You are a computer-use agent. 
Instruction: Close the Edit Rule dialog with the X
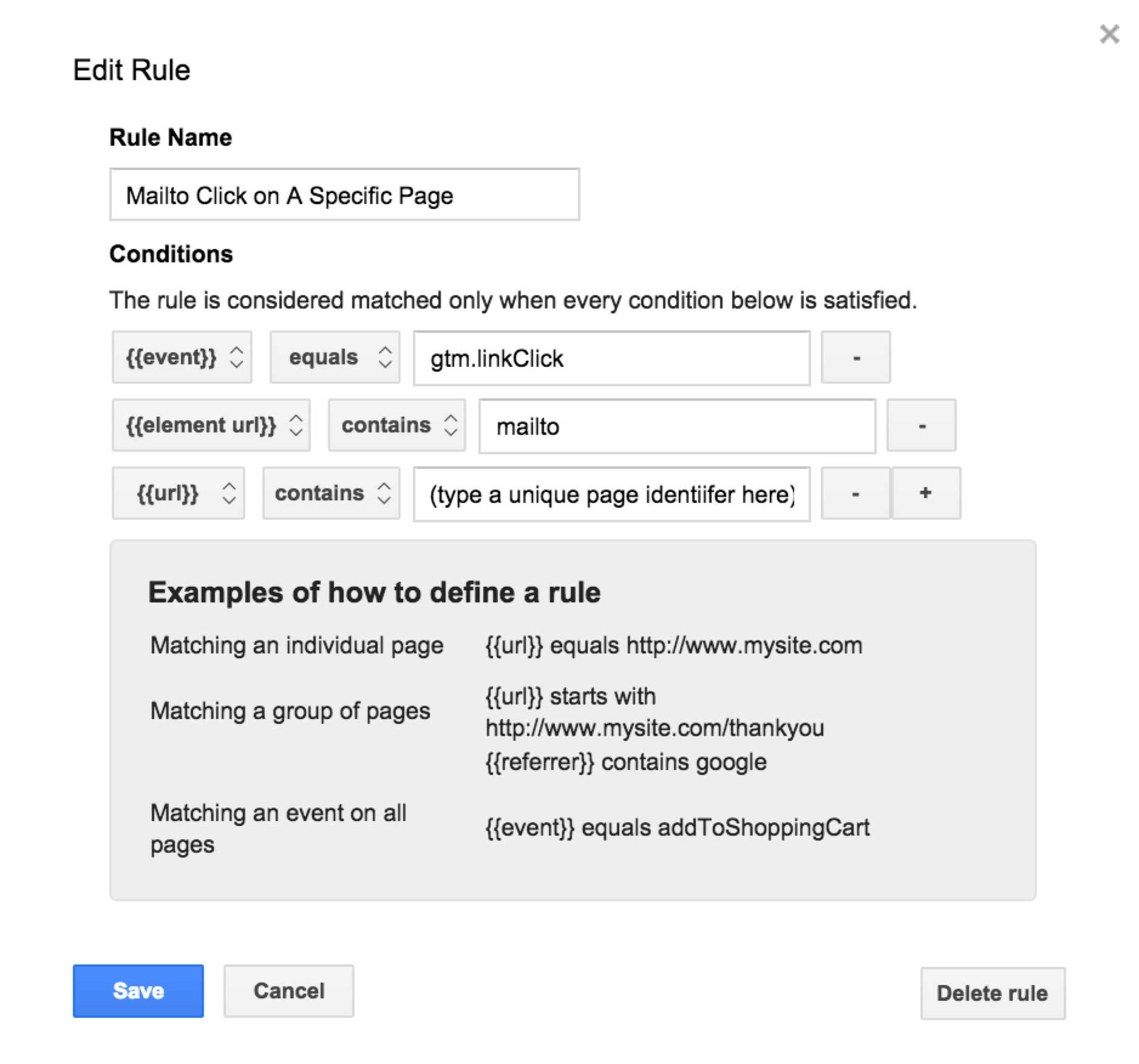(1109, 34)
